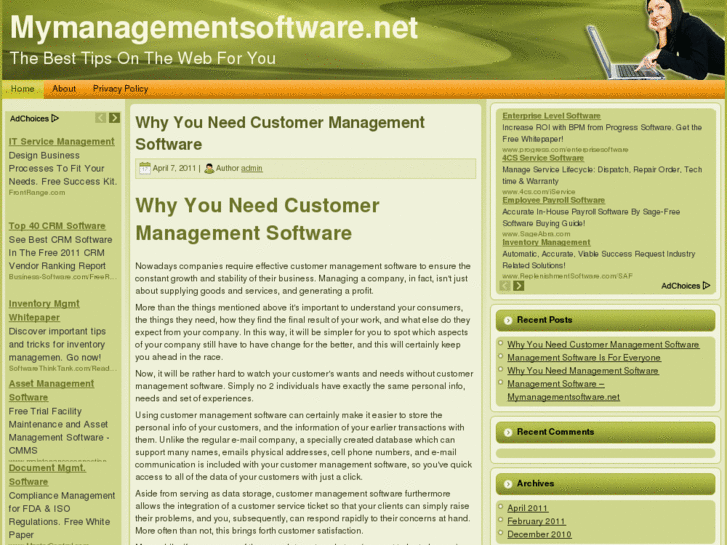Open the Top 40 CRM Software ad
The height and width of the screenshot is (545, 727).
(57, 226)
